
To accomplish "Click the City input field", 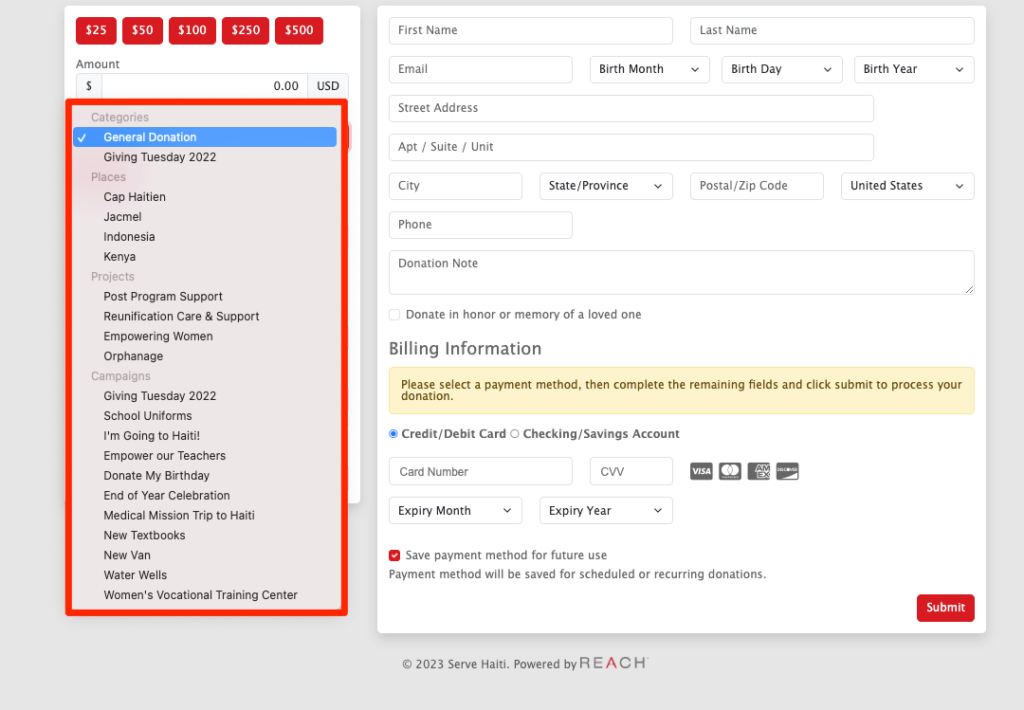I will (455, 186).
